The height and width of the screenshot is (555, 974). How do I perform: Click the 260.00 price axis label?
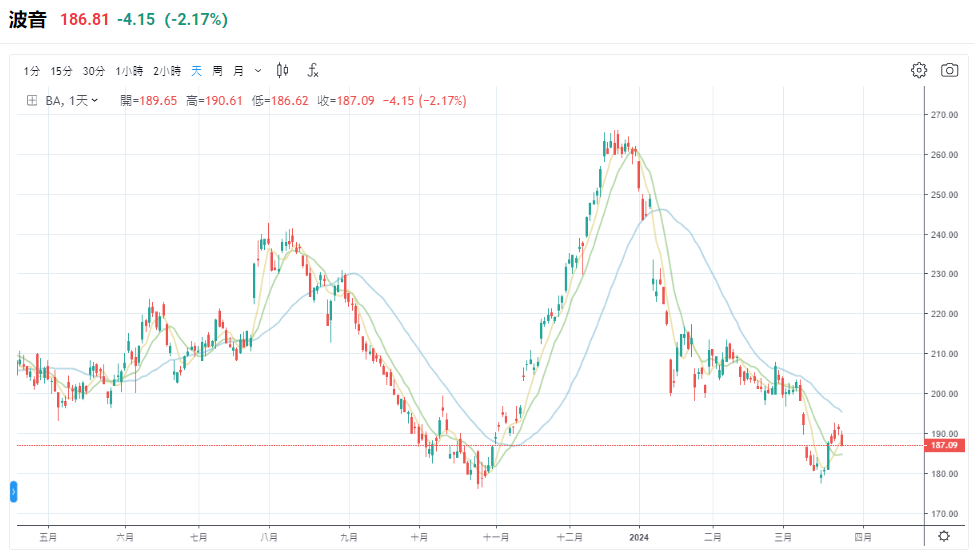(x=944, y=155)
